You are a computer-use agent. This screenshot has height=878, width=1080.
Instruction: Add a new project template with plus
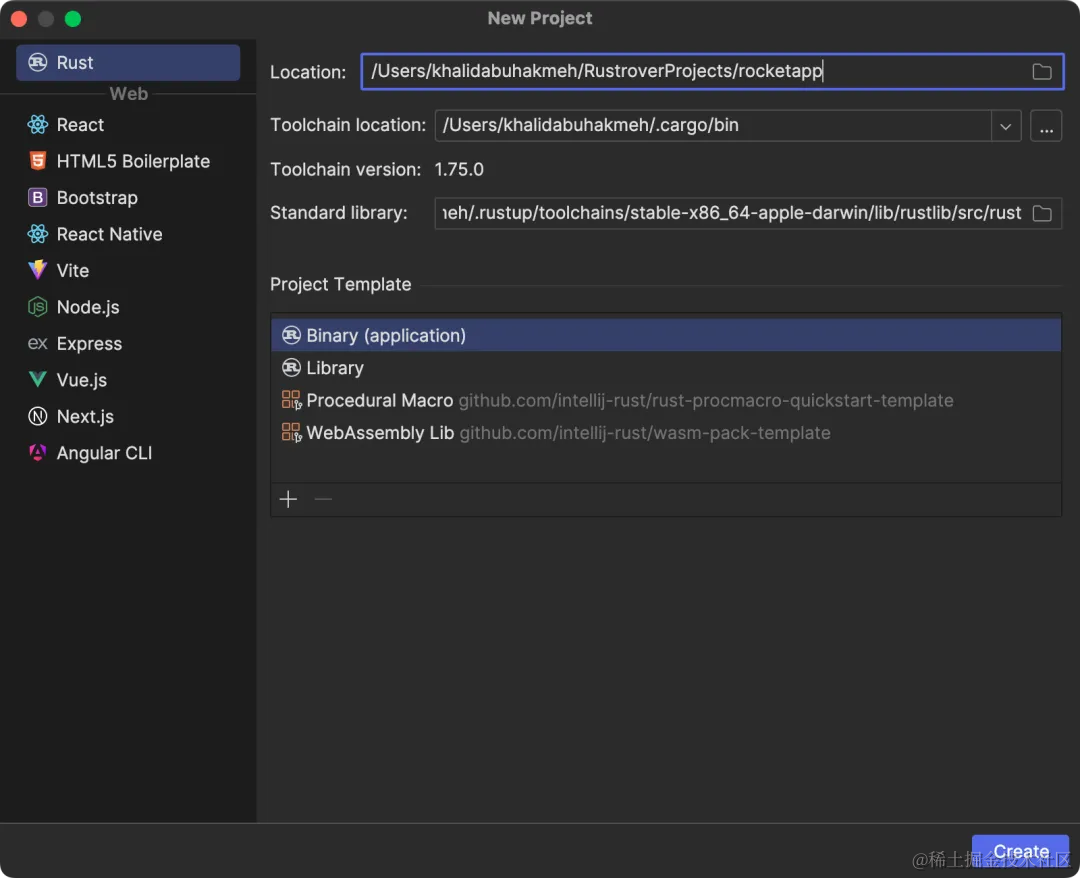click(x=289, y=499)
